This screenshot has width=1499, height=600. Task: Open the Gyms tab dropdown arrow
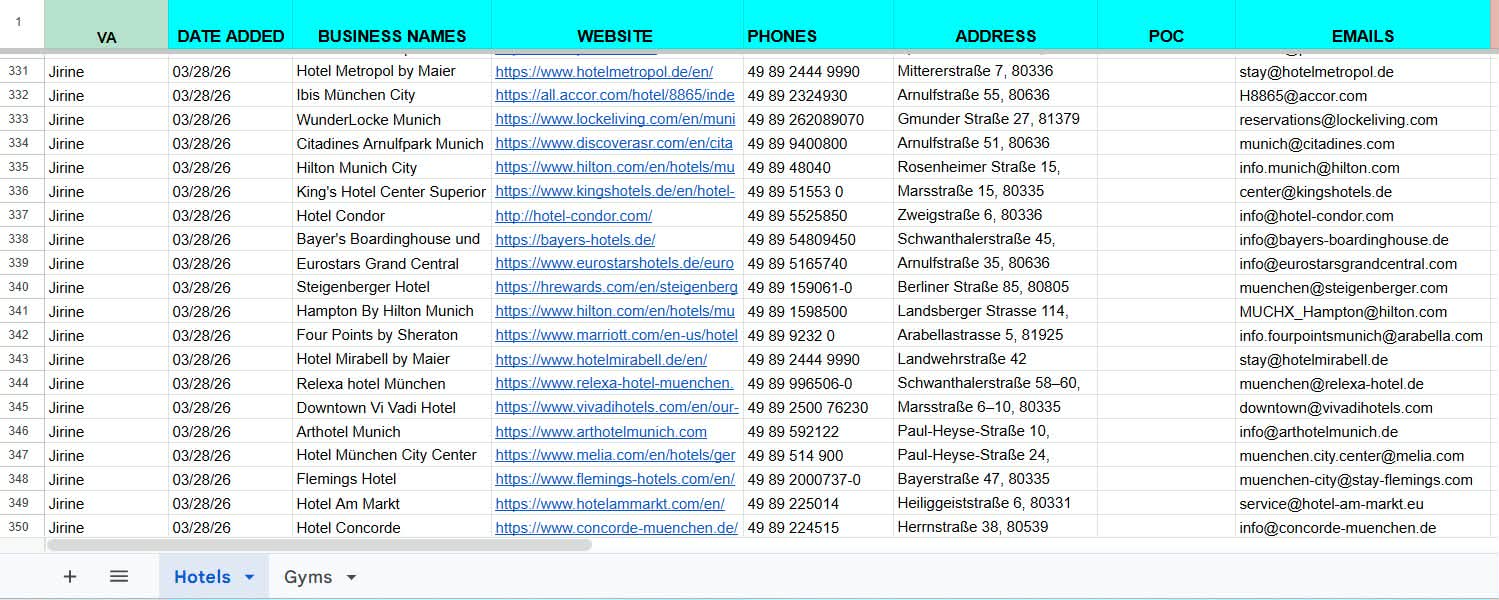tap(351, 577)
